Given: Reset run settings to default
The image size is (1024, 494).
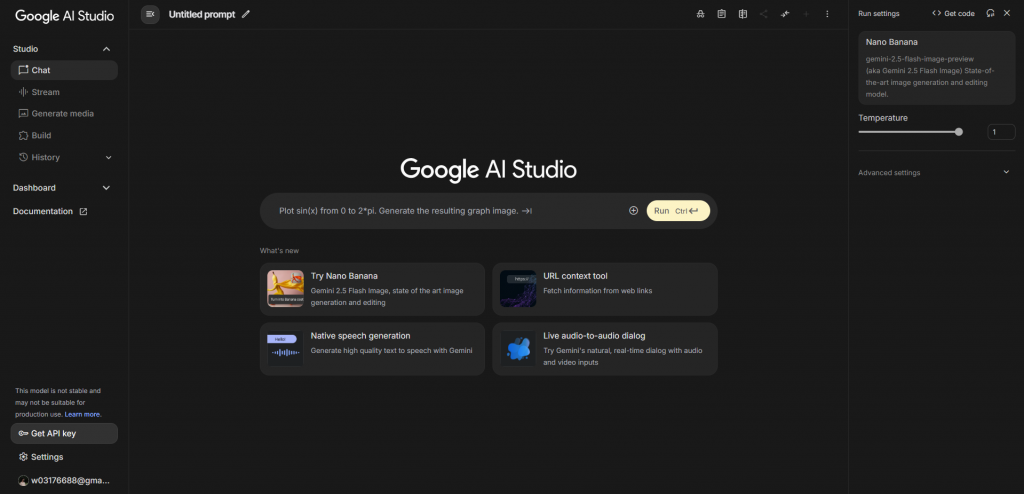Looking at the screenshot, I should pyautogui.click(x=991, y=13).
